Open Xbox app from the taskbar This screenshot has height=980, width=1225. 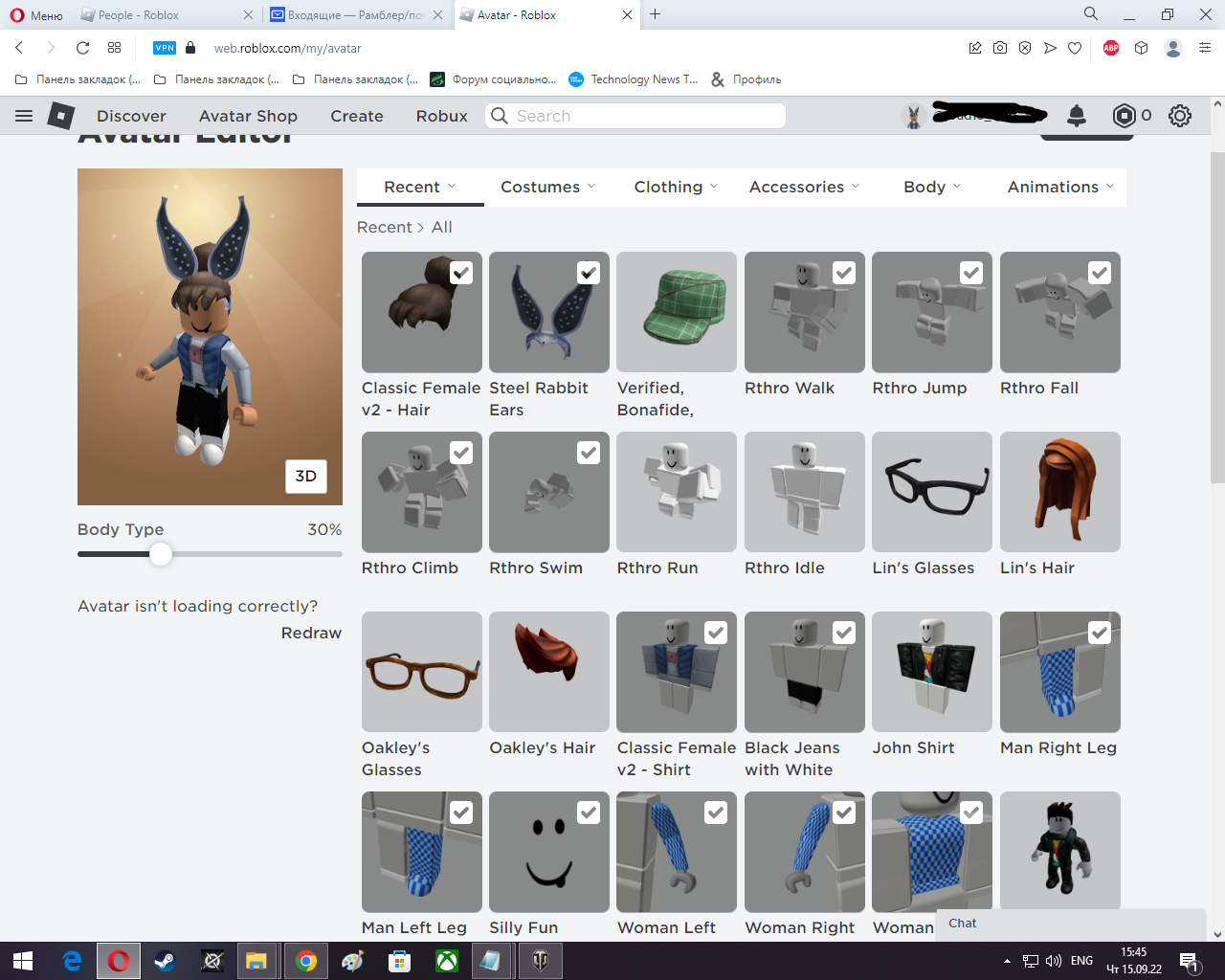pyautogui.click(x=447, y=961)
